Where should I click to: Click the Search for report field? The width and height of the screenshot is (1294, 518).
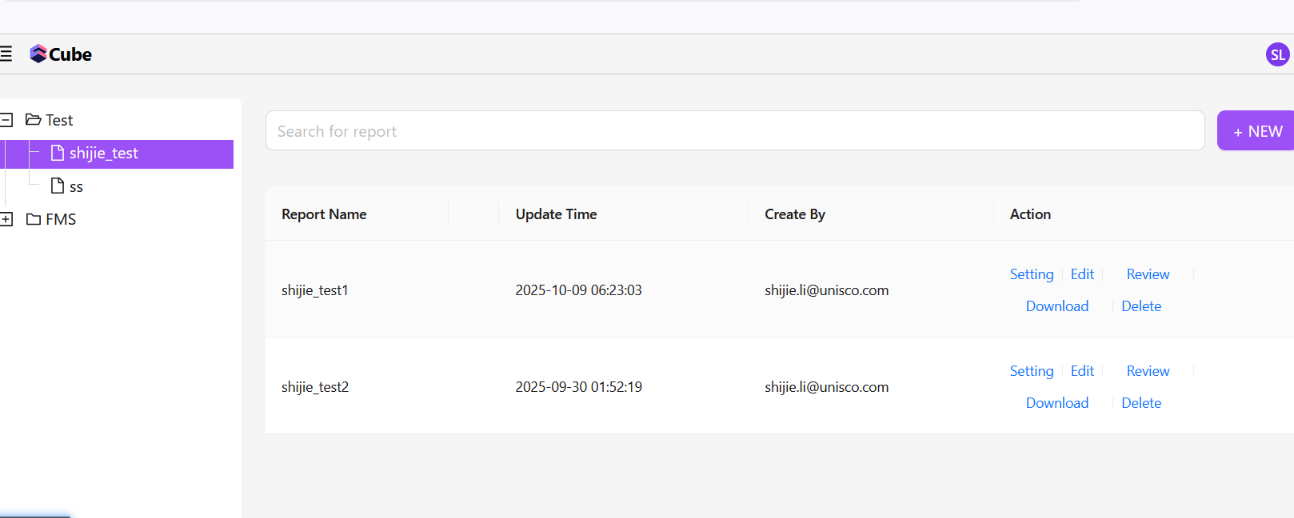point(734,131)
